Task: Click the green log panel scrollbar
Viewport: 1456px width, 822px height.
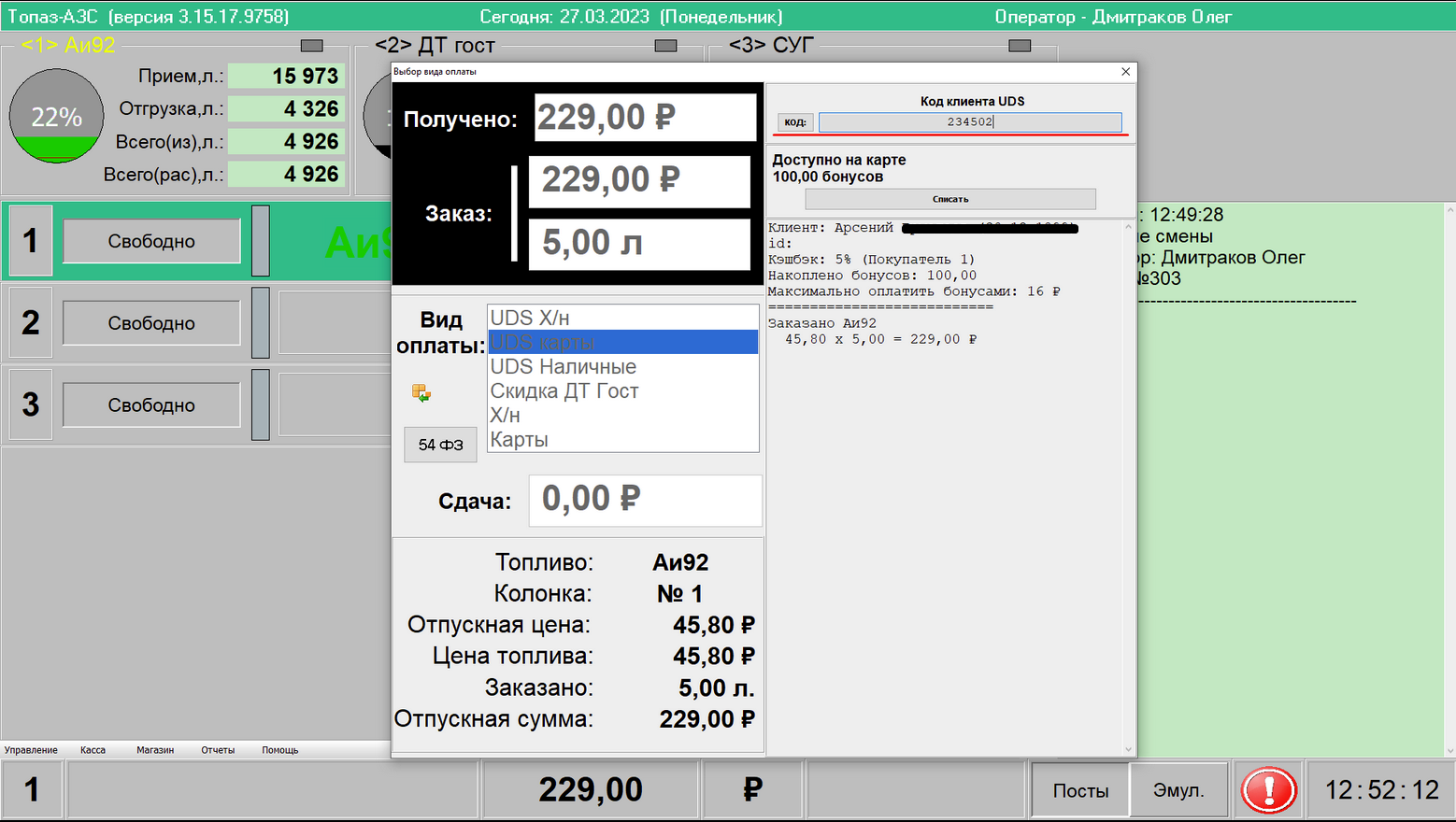Action: 1449,479
